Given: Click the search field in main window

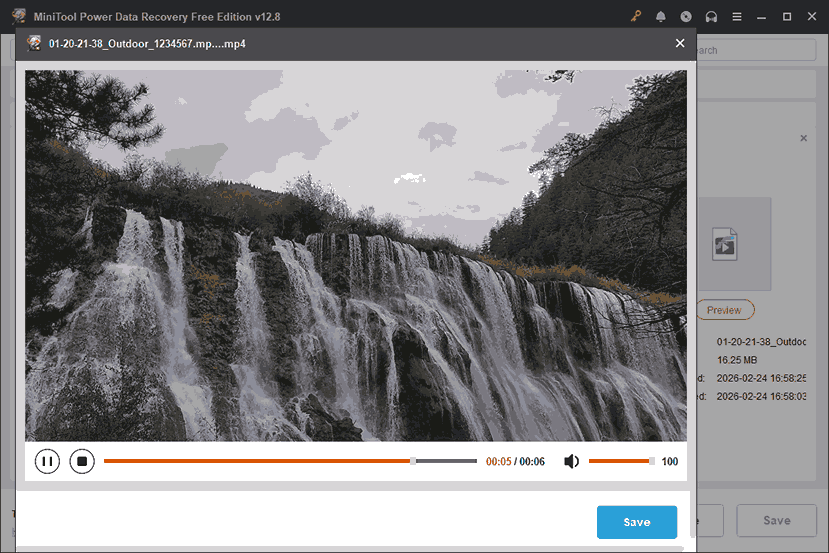Looking at the screenshot, I should point(756,50).
